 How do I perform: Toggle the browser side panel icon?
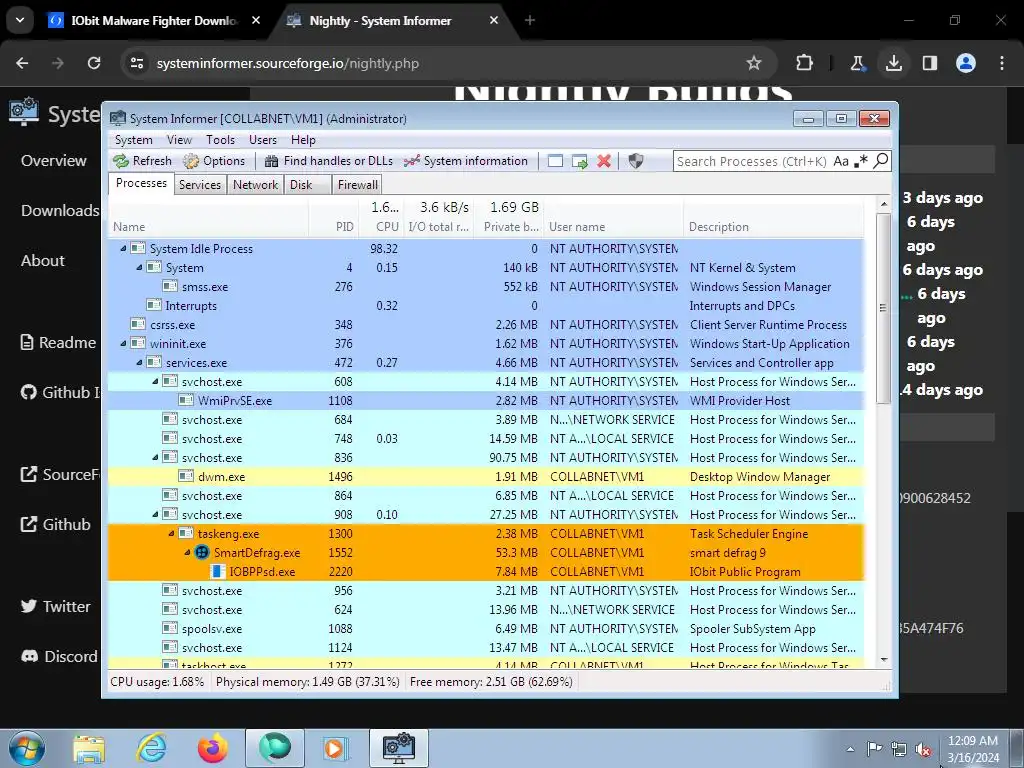929,63
